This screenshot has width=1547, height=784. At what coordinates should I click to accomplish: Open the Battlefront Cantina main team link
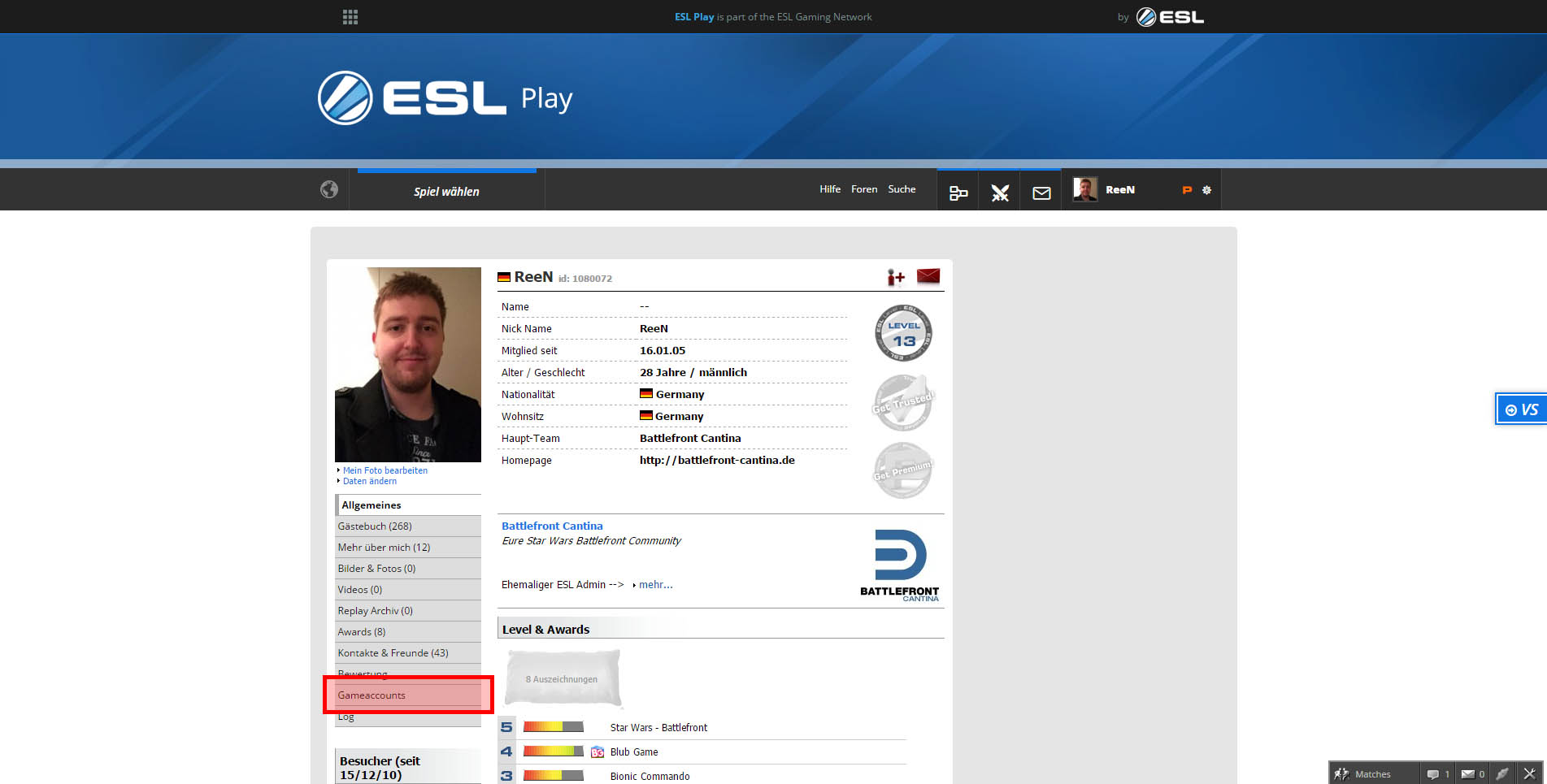pos(690,439)
